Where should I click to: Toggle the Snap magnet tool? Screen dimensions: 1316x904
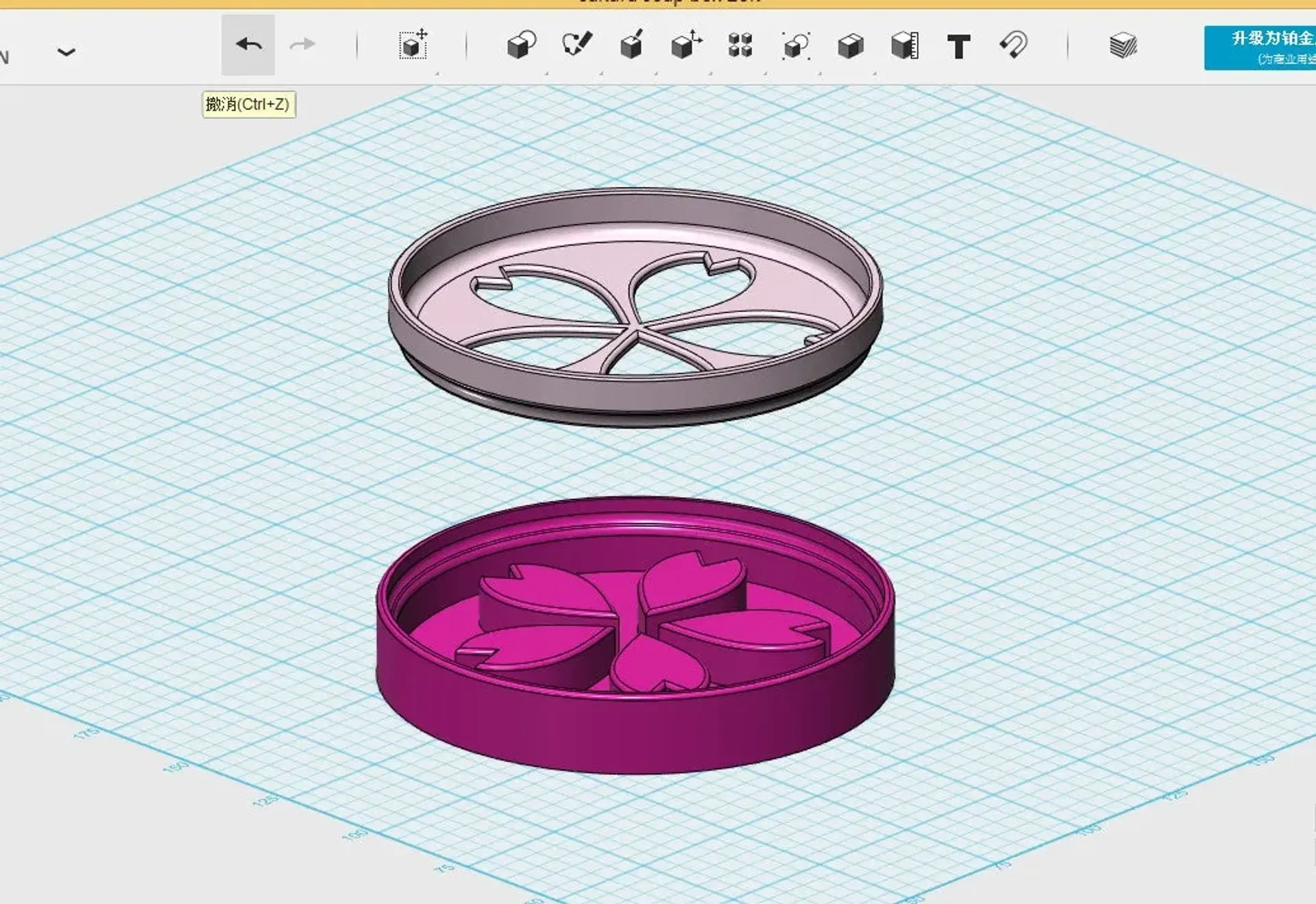coord(1014,45)
